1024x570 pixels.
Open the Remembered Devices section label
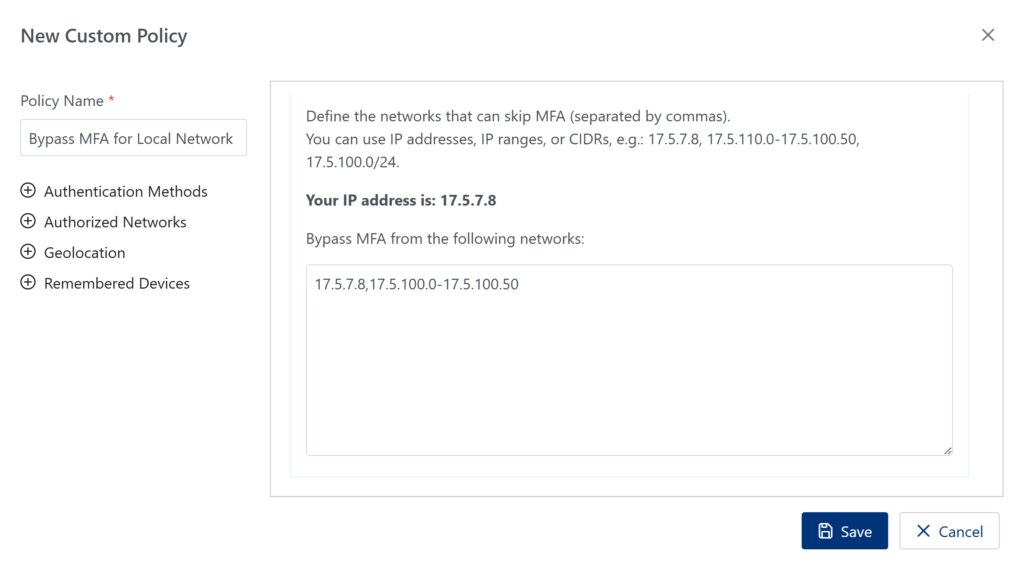tap(117, 283)
